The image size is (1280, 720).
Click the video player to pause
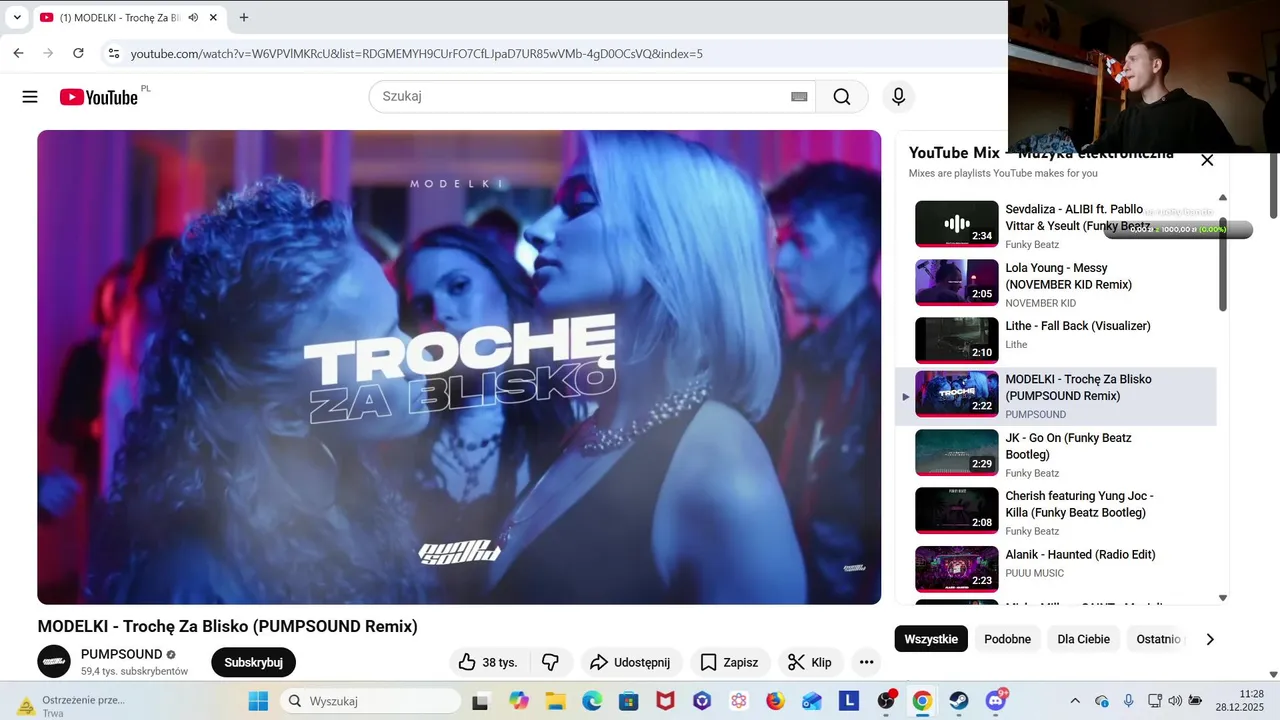tap(459, 367)
